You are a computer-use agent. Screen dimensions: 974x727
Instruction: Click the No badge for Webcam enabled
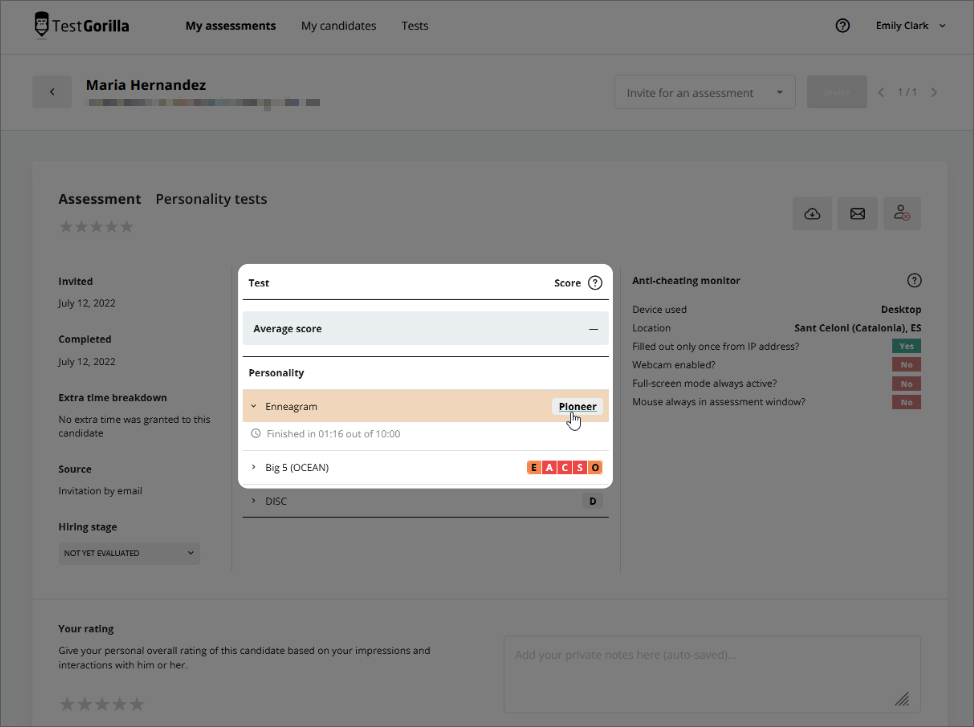[906, 365]
